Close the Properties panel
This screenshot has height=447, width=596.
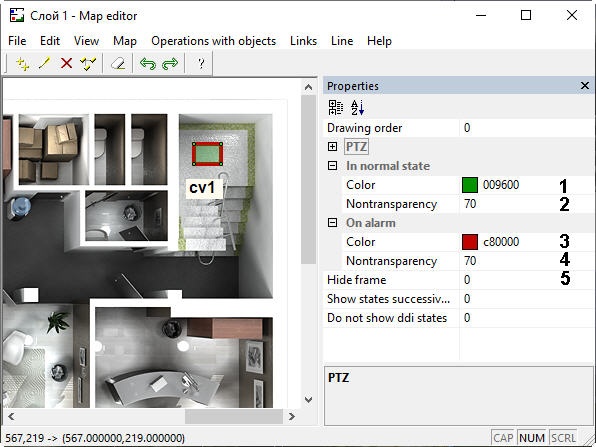click(x=585, y=86)
